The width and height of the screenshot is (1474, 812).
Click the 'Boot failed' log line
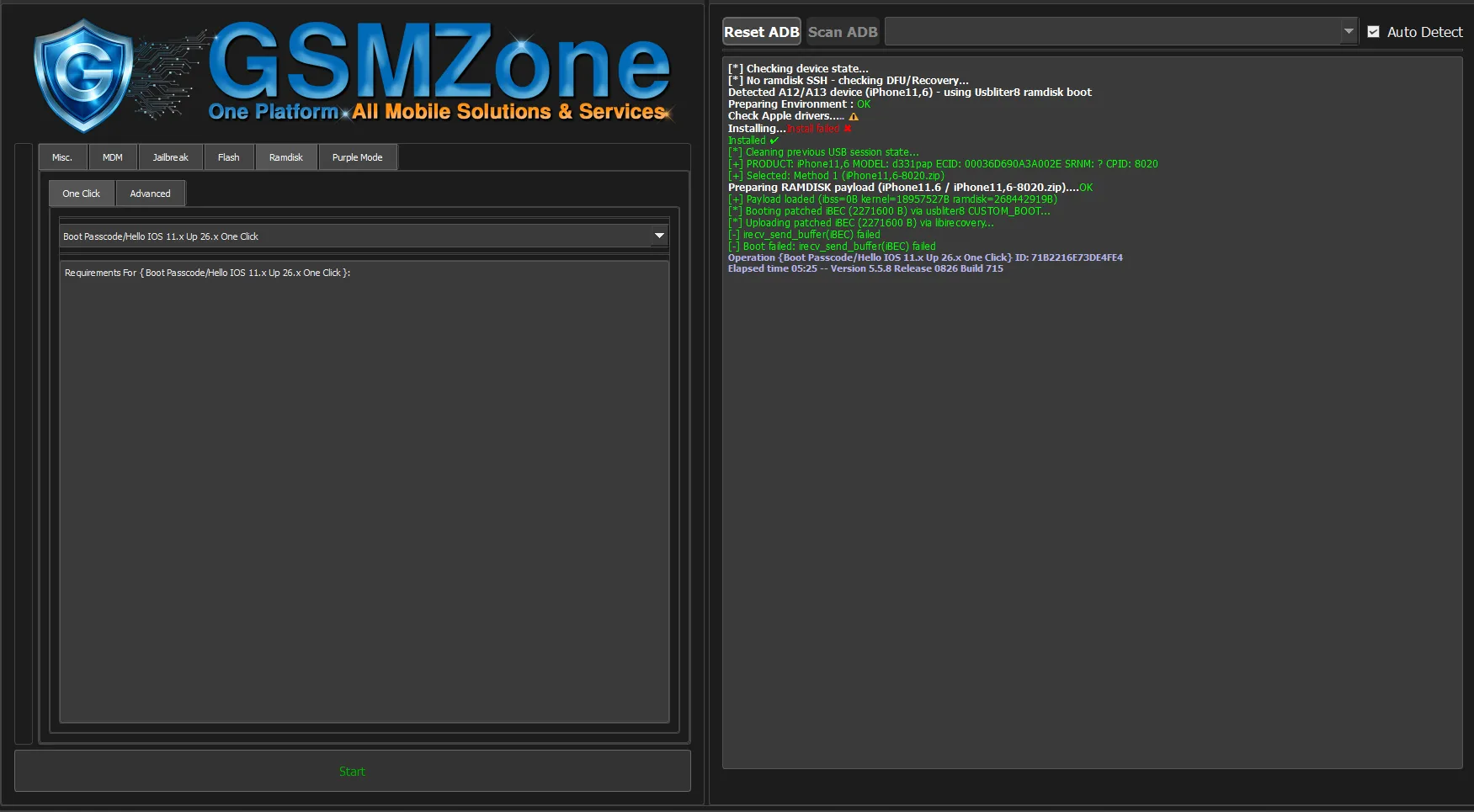coord(832,247)
